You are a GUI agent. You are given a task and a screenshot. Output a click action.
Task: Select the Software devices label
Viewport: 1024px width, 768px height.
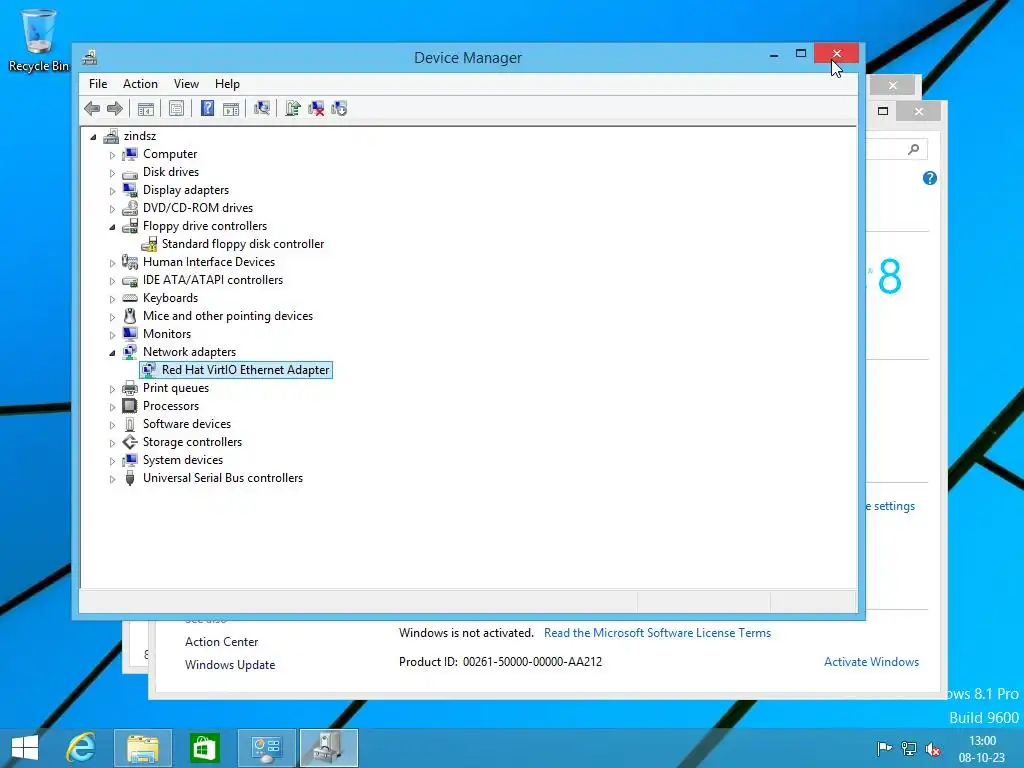[187, 424]
